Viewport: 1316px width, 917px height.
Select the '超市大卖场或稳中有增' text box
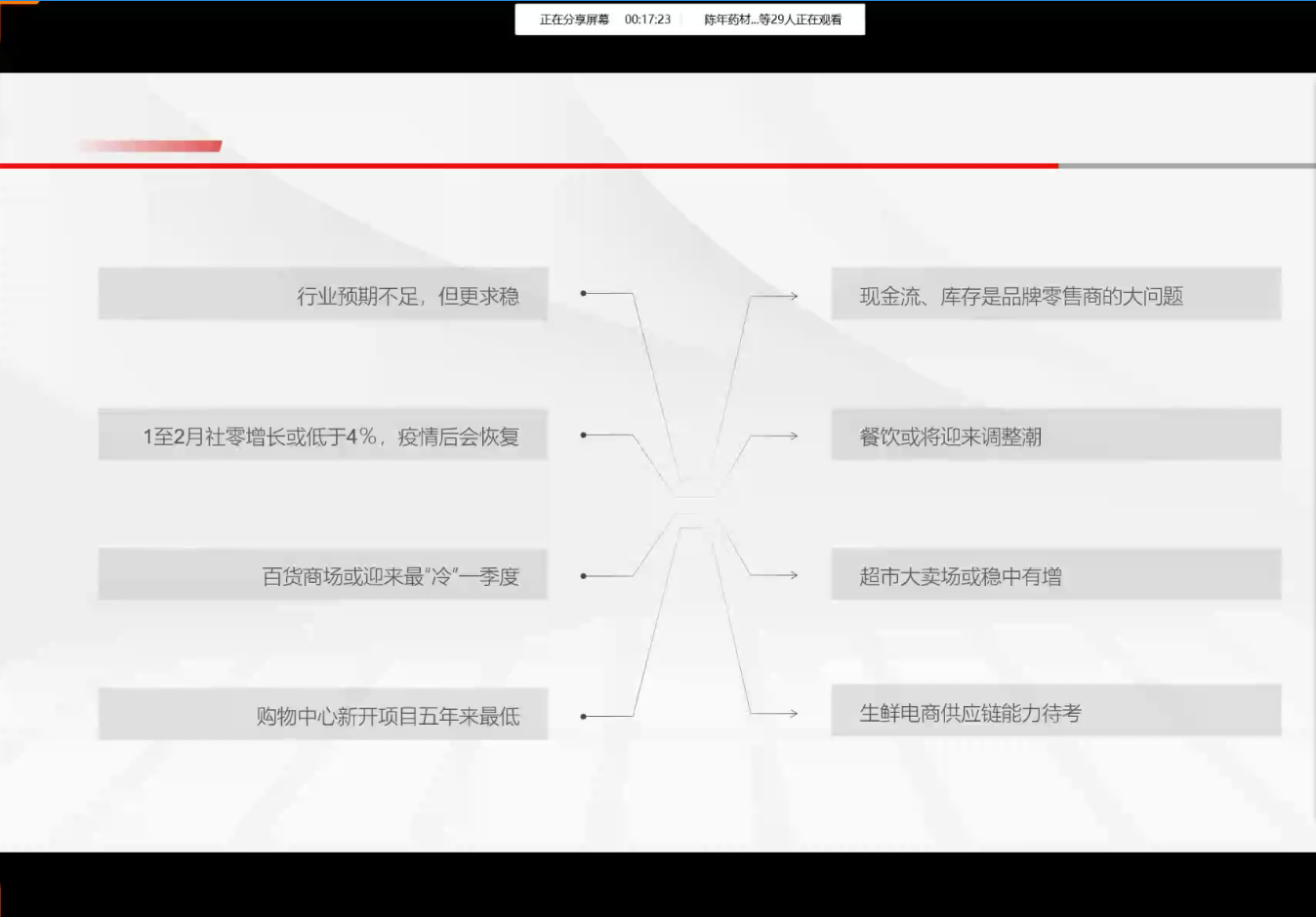[1055, 575]
